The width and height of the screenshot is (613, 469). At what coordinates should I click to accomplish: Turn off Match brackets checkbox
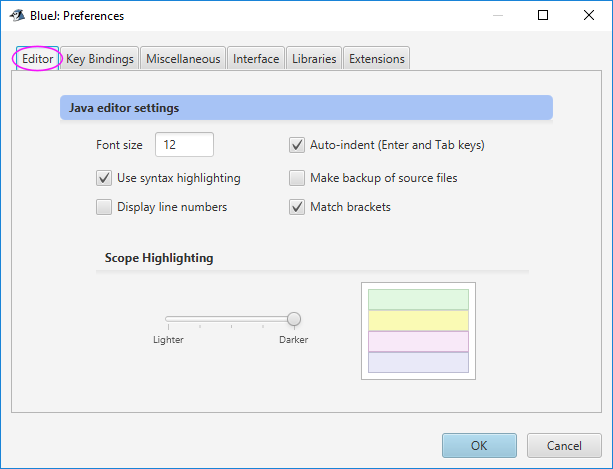click(x=297, y=207)
